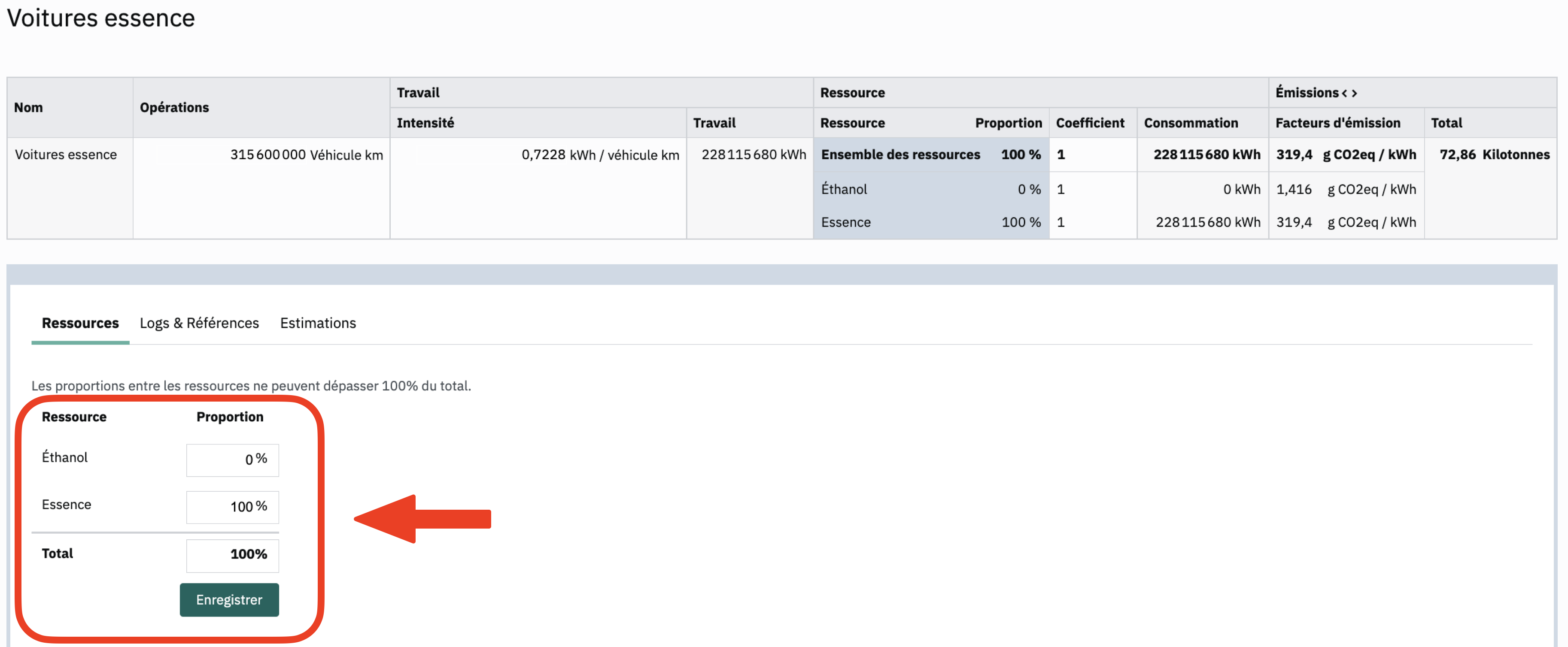Click the proportions 100% limit notice

point(251,386)
